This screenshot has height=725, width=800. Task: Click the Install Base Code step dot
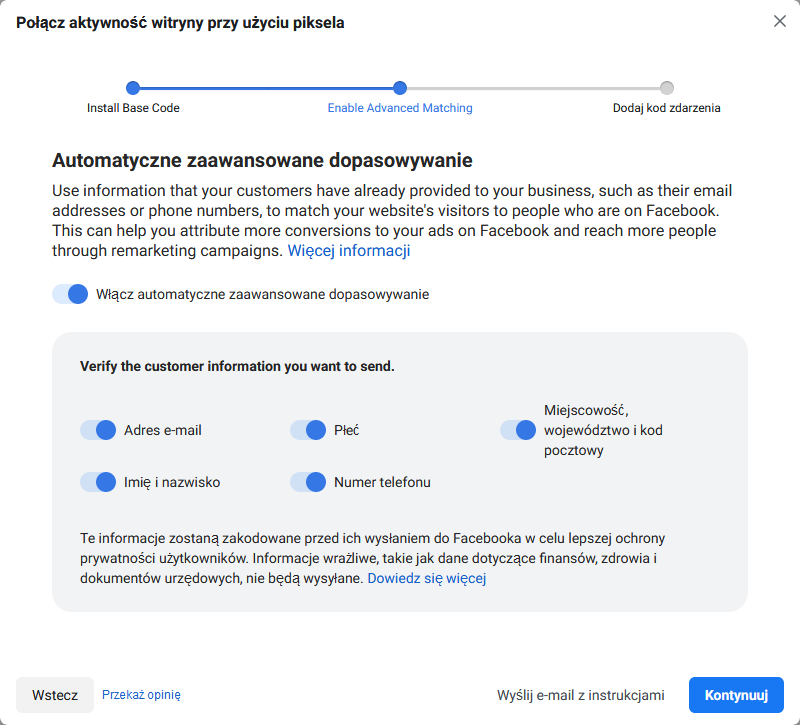[132, 88]
